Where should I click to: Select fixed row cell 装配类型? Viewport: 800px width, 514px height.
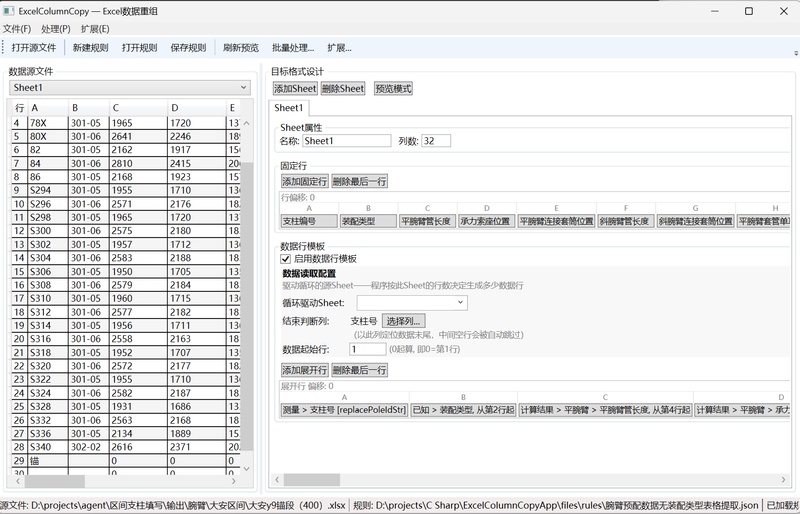368,221
